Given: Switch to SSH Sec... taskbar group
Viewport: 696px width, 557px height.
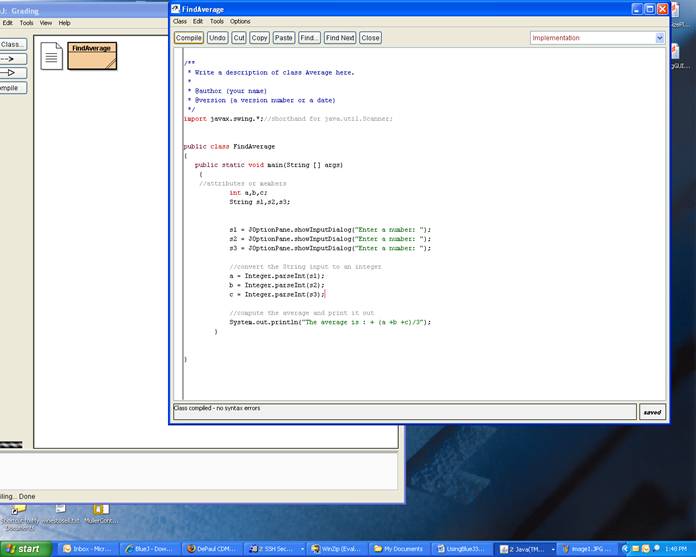Looking at the screenshot, I should (x=275, y=549).
